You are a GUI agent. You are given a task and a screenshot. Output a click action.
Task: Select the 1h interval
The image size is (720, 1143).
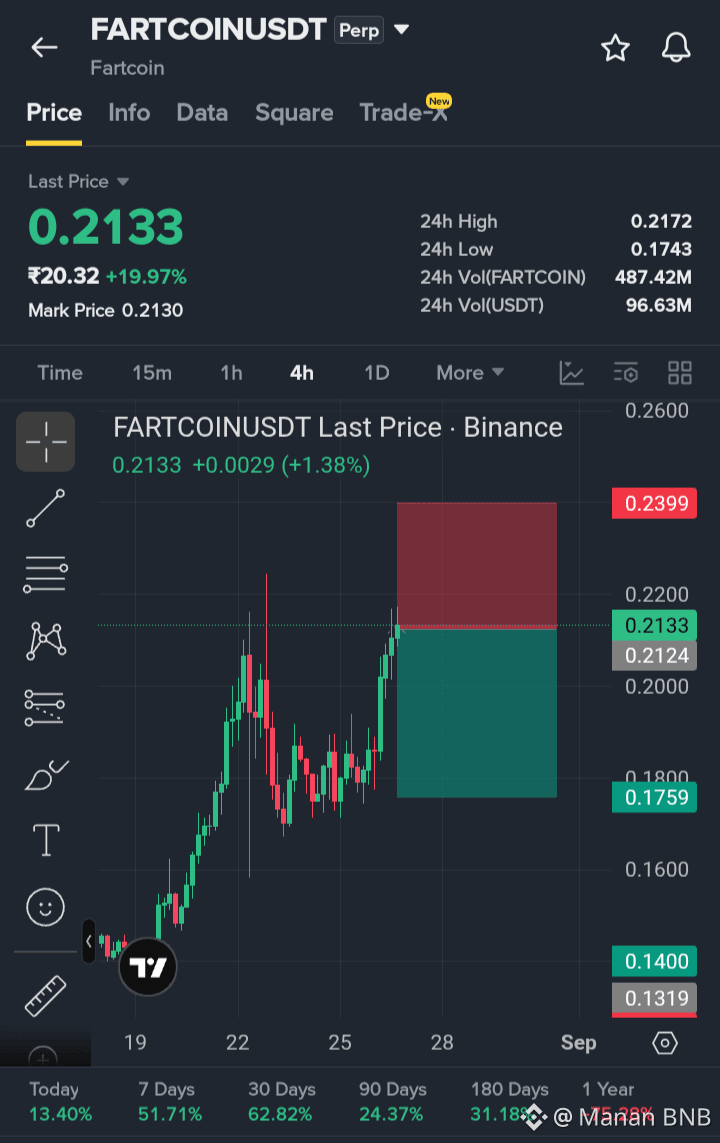coord(231,373)
